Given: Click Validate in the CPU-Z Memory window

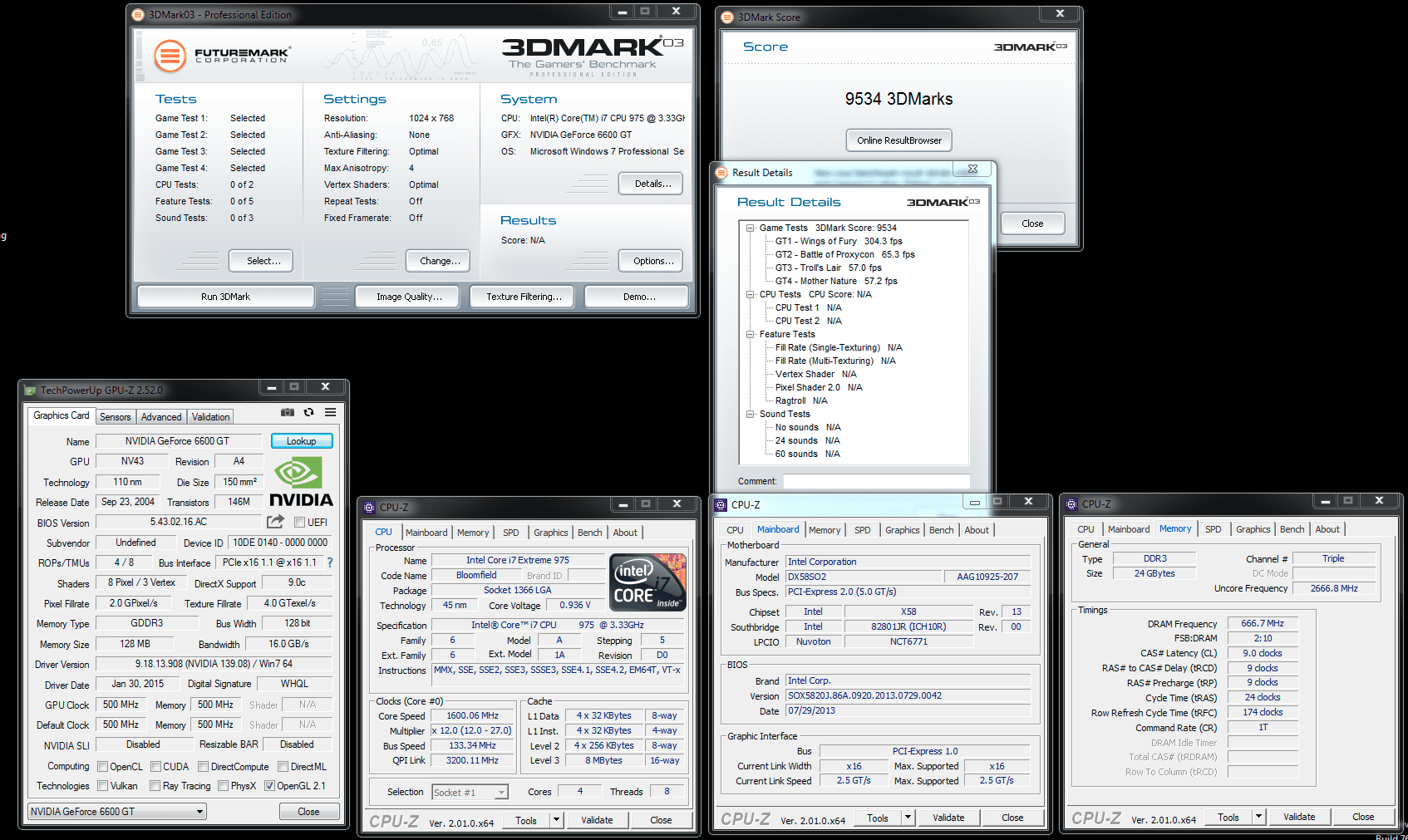Looking at the screenshot, I should point(1298,817).
